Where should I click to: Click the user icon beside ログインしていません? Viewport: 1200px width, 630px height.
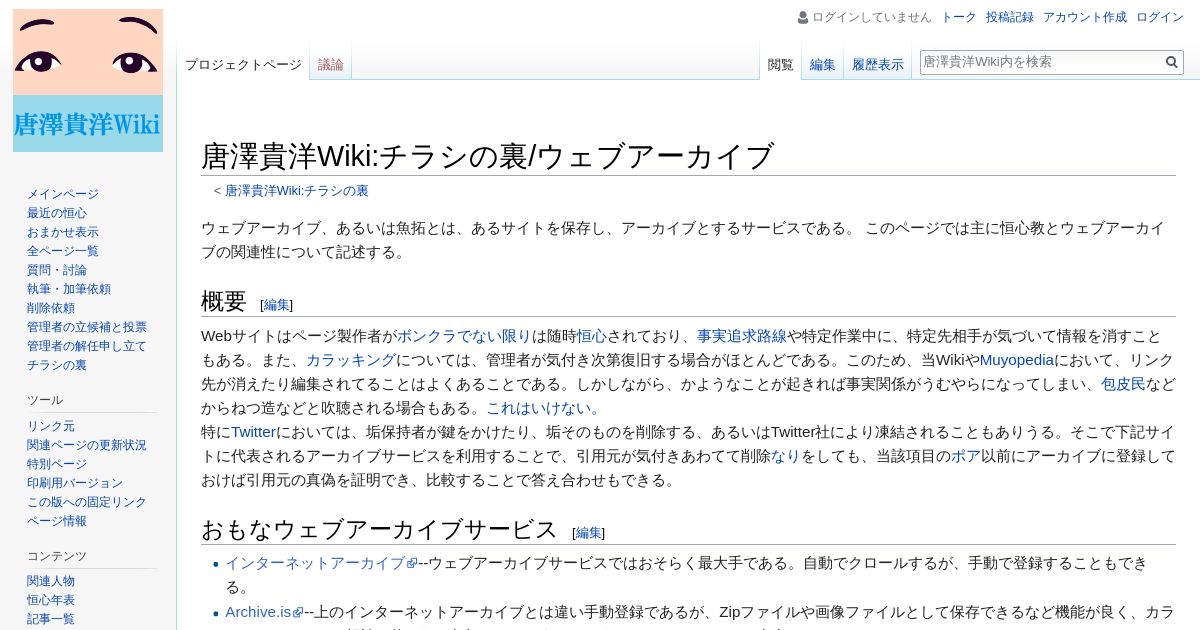click(x=803, y=17)
